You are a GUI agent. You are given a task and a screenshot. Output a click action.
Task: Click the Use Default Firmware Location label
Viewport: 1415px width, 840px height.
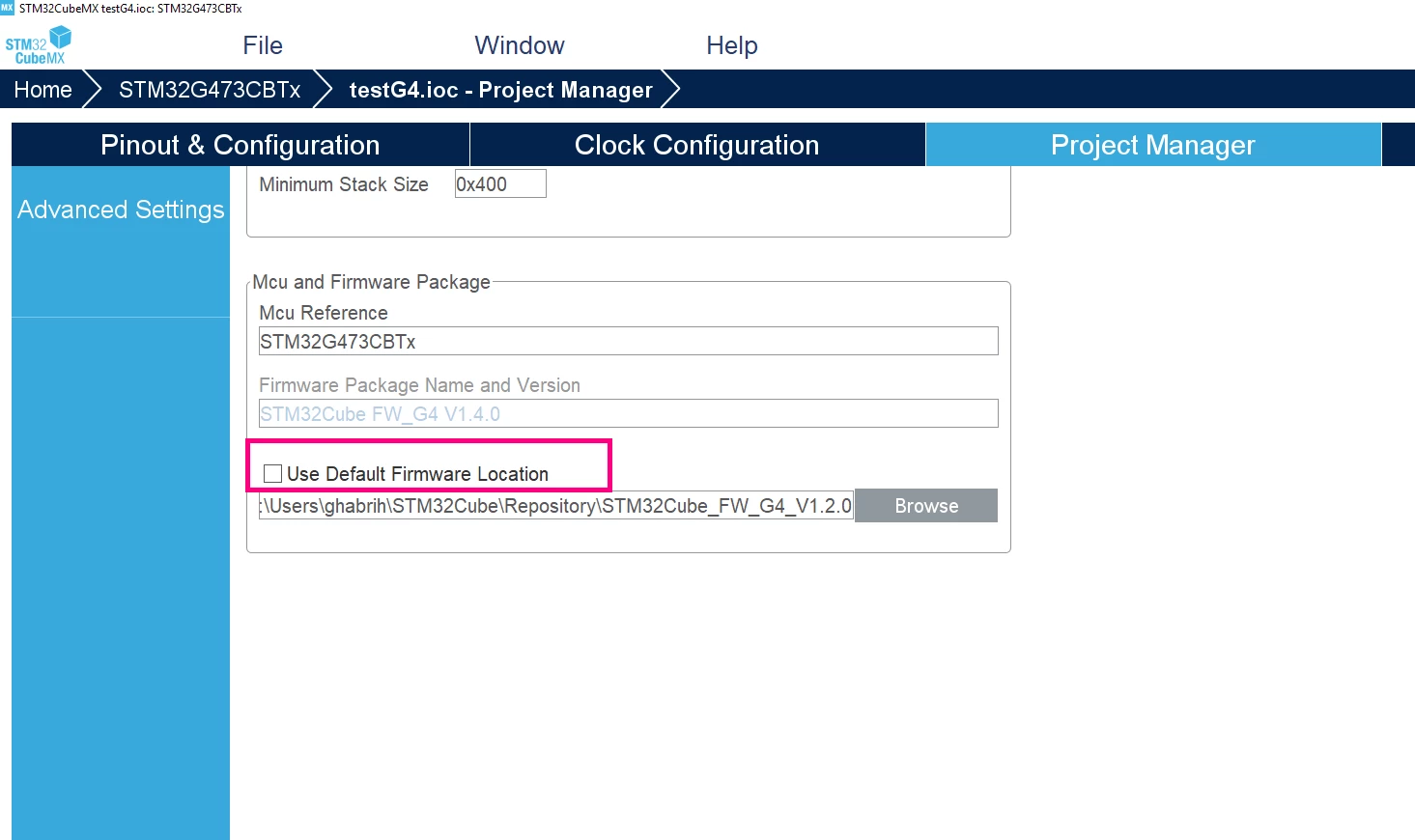417,474
